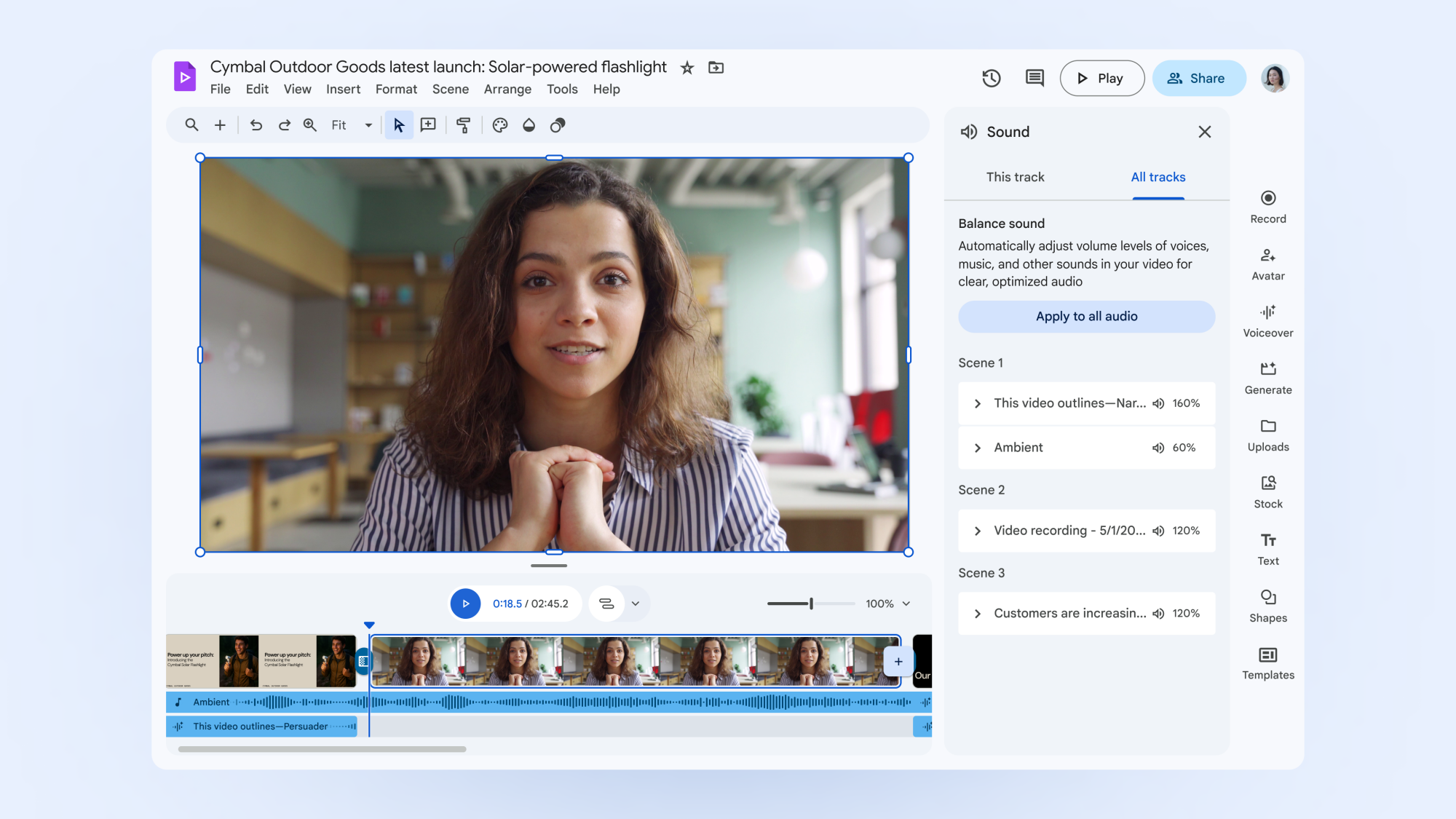Click the Apply to all audio button
This screenshot has height=819, width=1456.
[x=1086, y=316]
